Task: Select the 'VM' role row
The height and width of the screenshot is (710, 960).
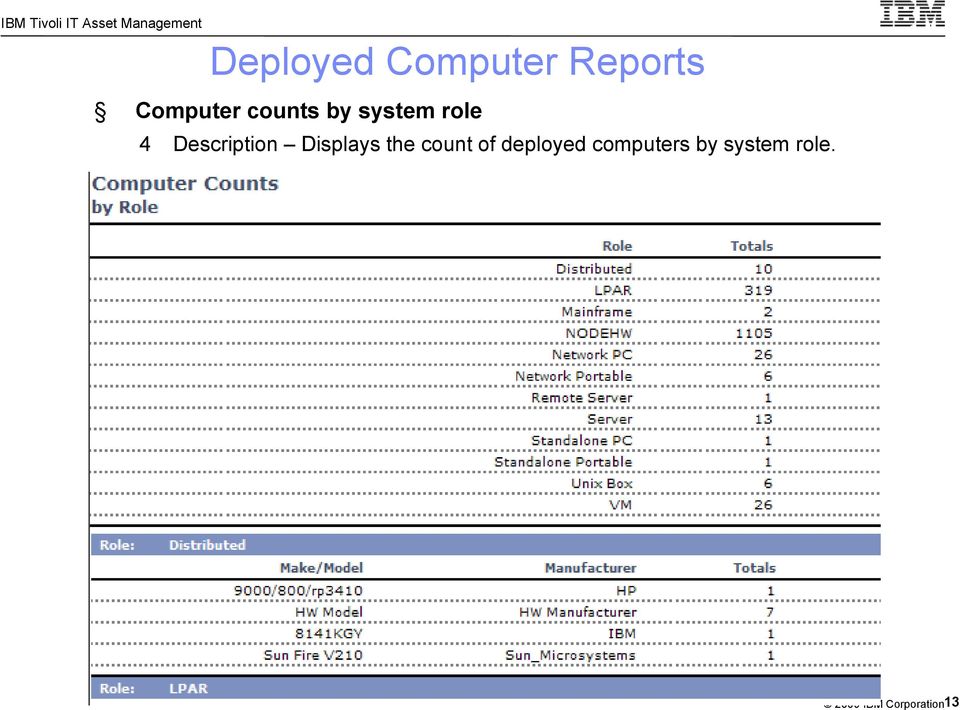Action: (x=485, y=505)
